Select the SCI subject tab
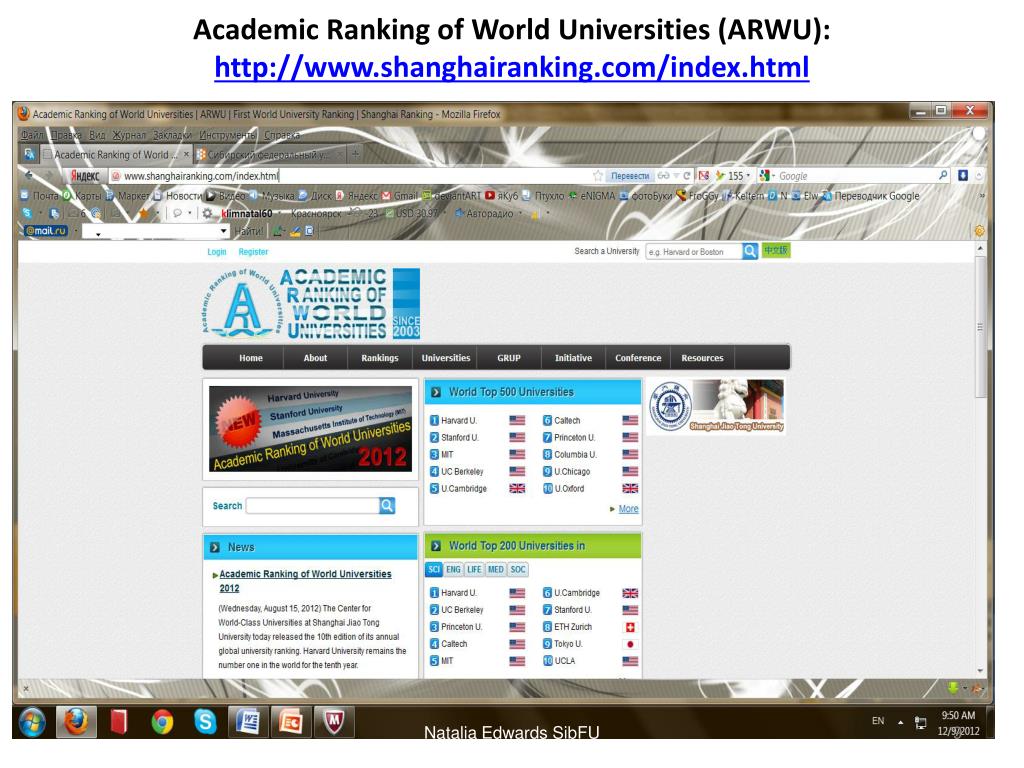1024x768 pixels. [x=434, y=569]
